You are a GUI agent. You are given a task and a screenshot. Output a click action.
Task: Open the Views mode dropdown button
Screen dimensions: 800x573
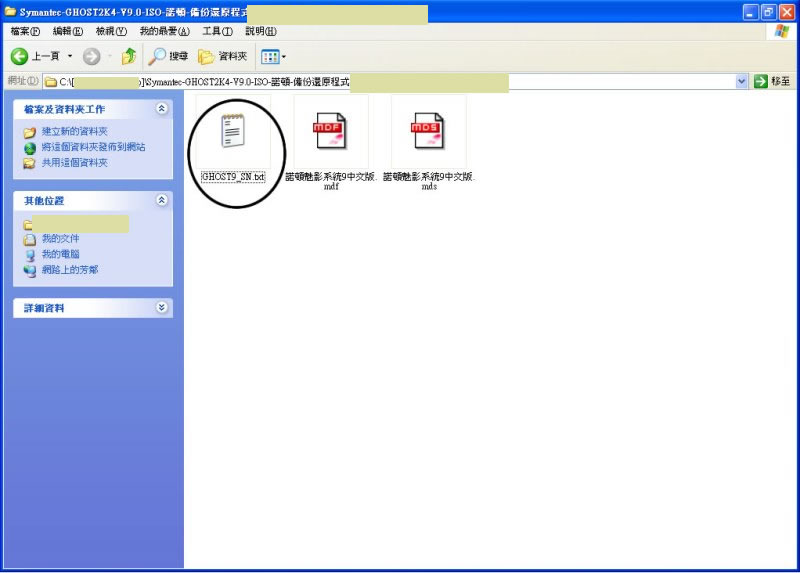273,56
